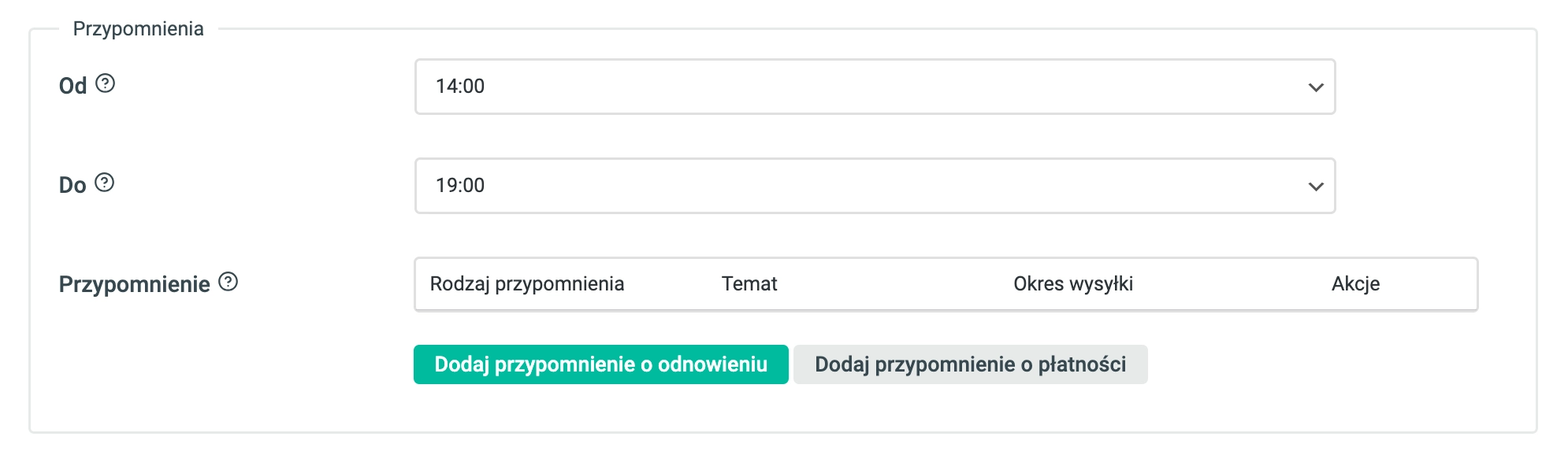Click the question mark icon beside Do
This screenshot has height=466, width=1568.
click(104, 183)
